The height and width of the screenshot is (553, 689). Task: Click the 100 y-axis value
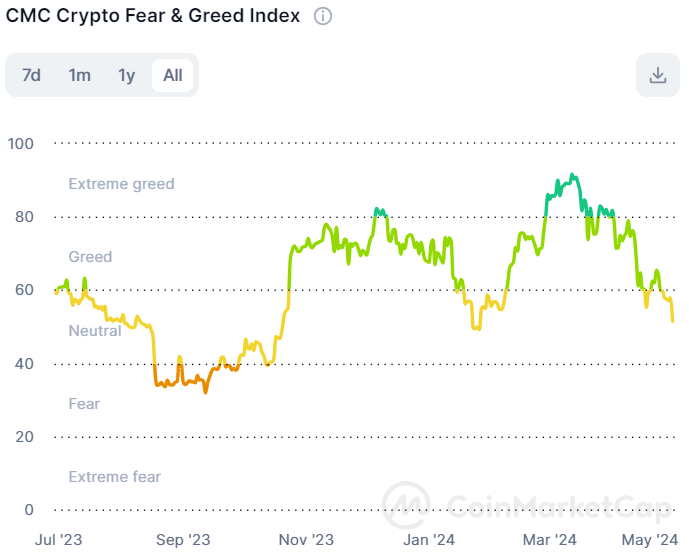(20, 144)
